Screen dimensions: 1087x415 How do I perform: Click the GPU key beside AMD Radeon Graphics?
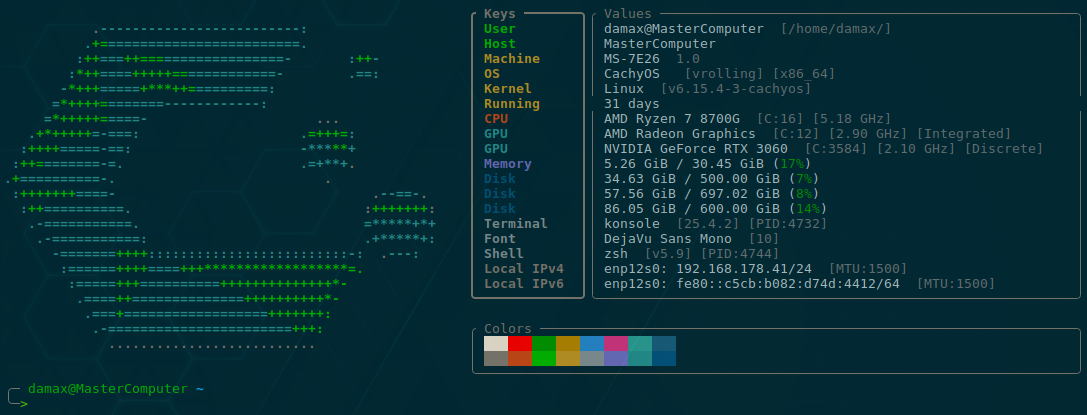click(496, 134)
